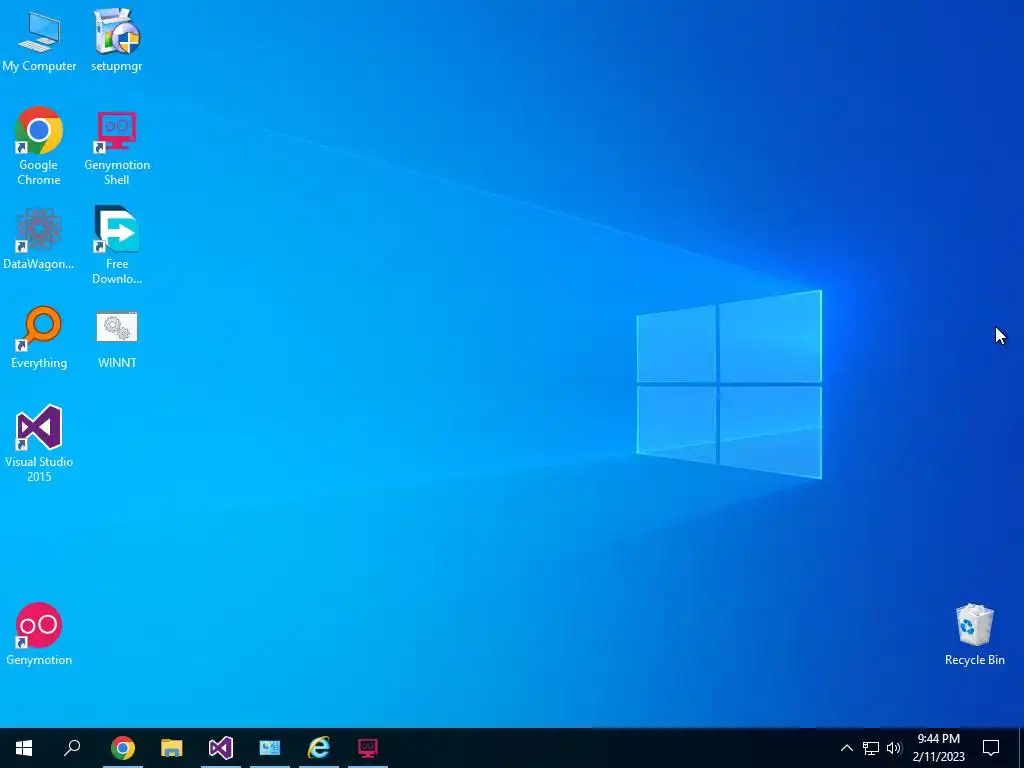Open the blue window app in the taskbar
The width and height of the screenshot is (1024, 768).
coord(270,748)
